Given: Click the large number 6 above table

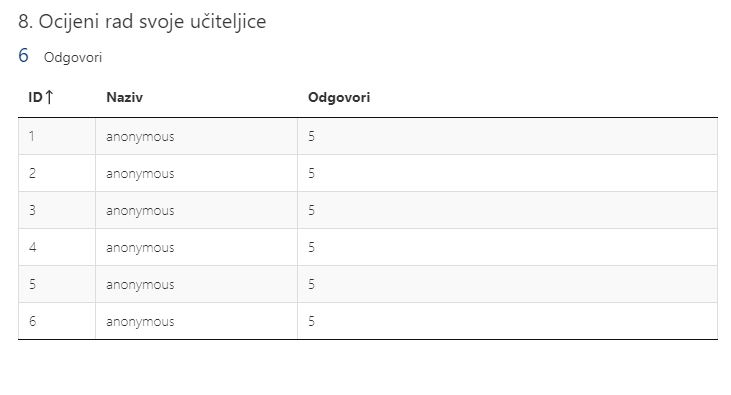Looking at the screenshot, I should [x=23, y=55].
